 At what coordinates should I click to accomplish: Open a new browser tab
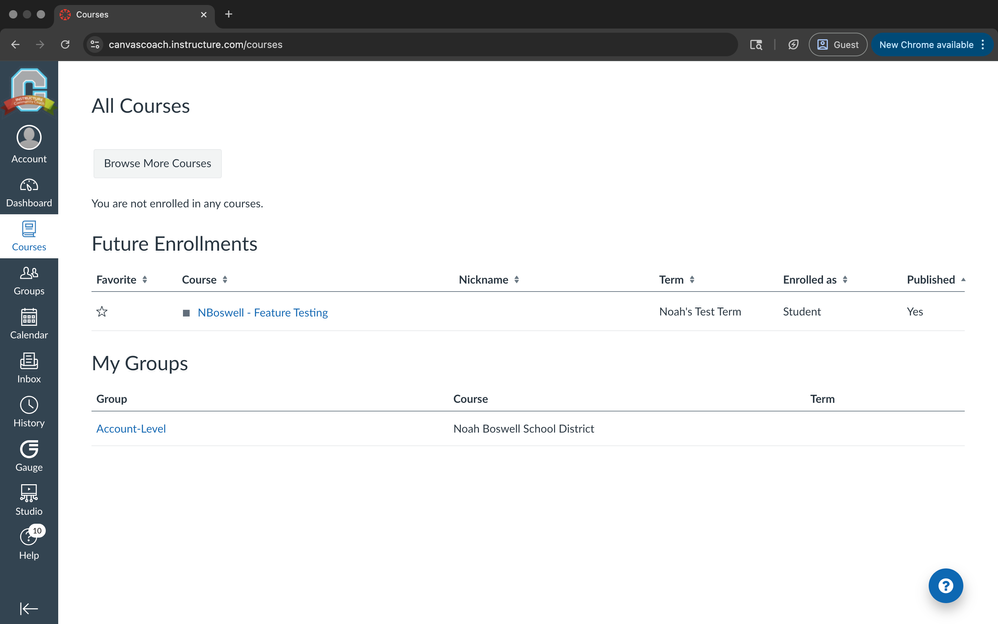(x=229, y=15)
